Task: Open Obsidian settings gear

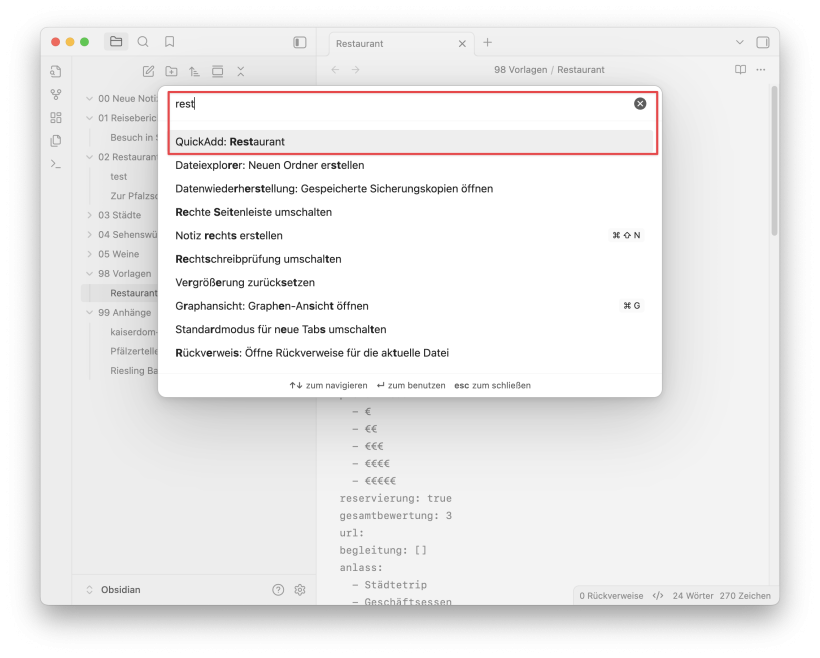Action: point(299,590)
